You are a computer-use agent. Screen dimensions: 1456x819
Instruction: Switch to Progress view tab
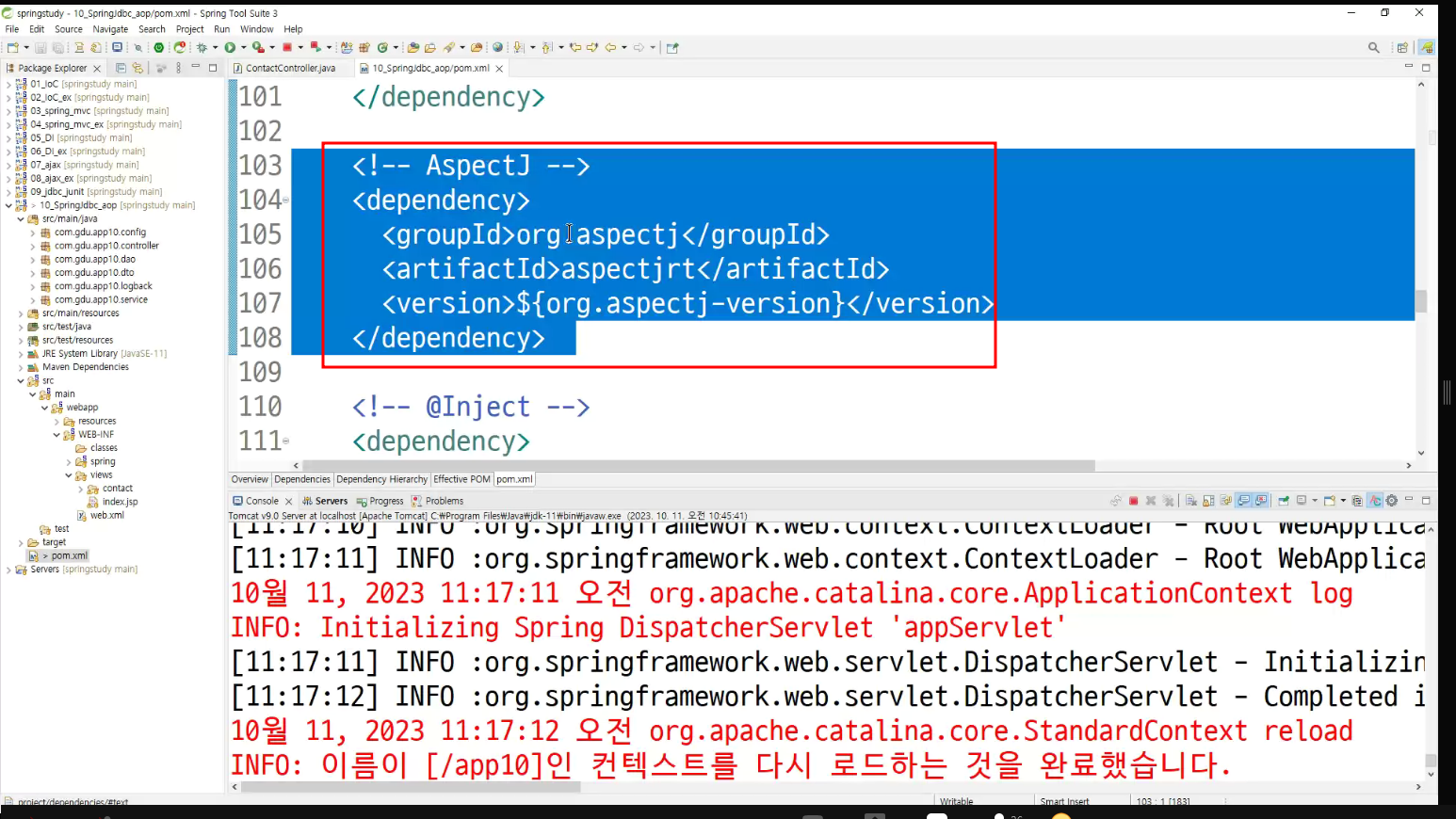[380, 501]
